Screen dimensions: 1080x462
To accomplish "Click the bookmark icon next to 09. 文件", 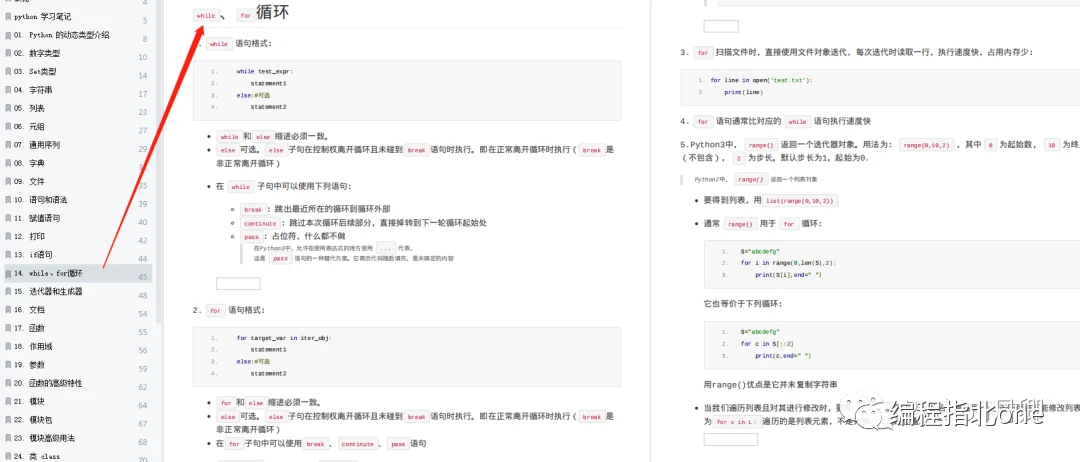I will [8, 182].
